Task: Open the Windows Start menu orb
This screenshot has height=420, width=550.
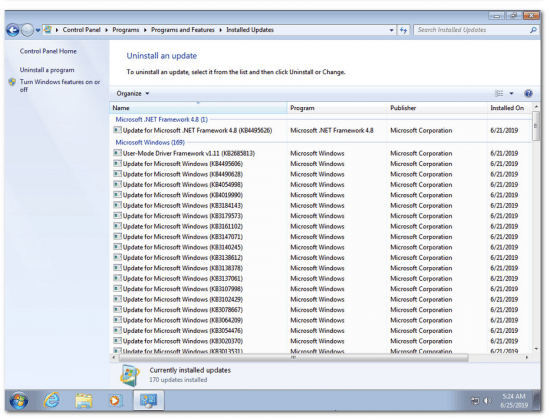Action: [19, 400]
